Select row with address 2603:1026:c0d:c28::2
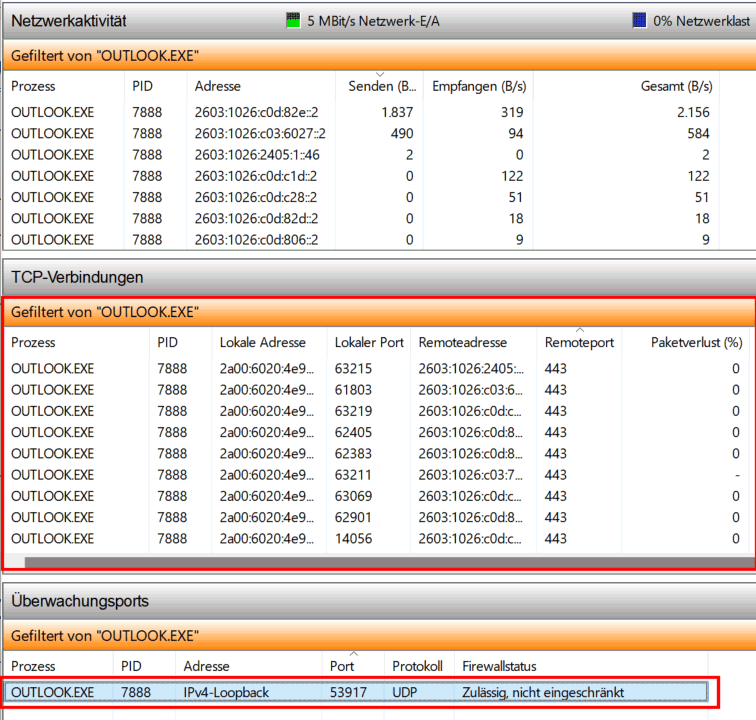The width and height of the screenshot is (756, 720). pyautogui.click(x=361, y=197)
